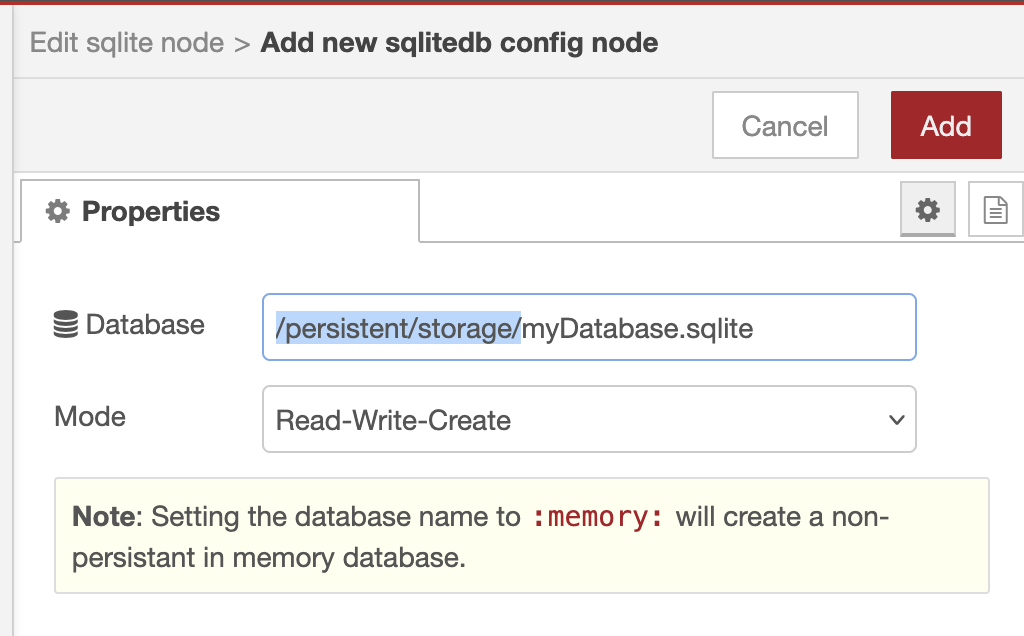Click the 'Read-Write-Create' selected value text
1024x636 pixels.
393,421
